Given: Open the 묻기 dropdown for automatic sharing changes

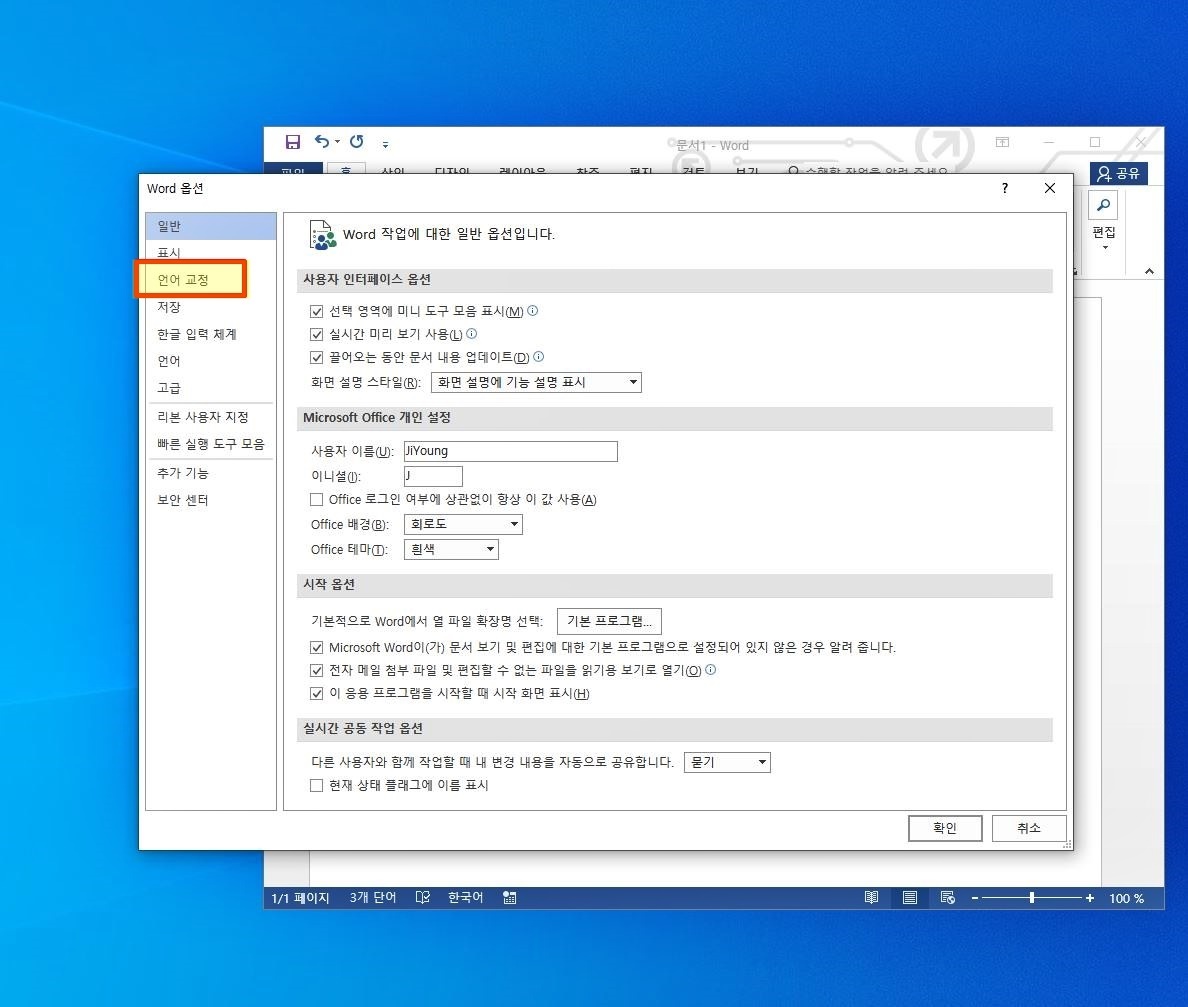Looking at the screenshot, I should pyautogui.click(x=727, y=762).
